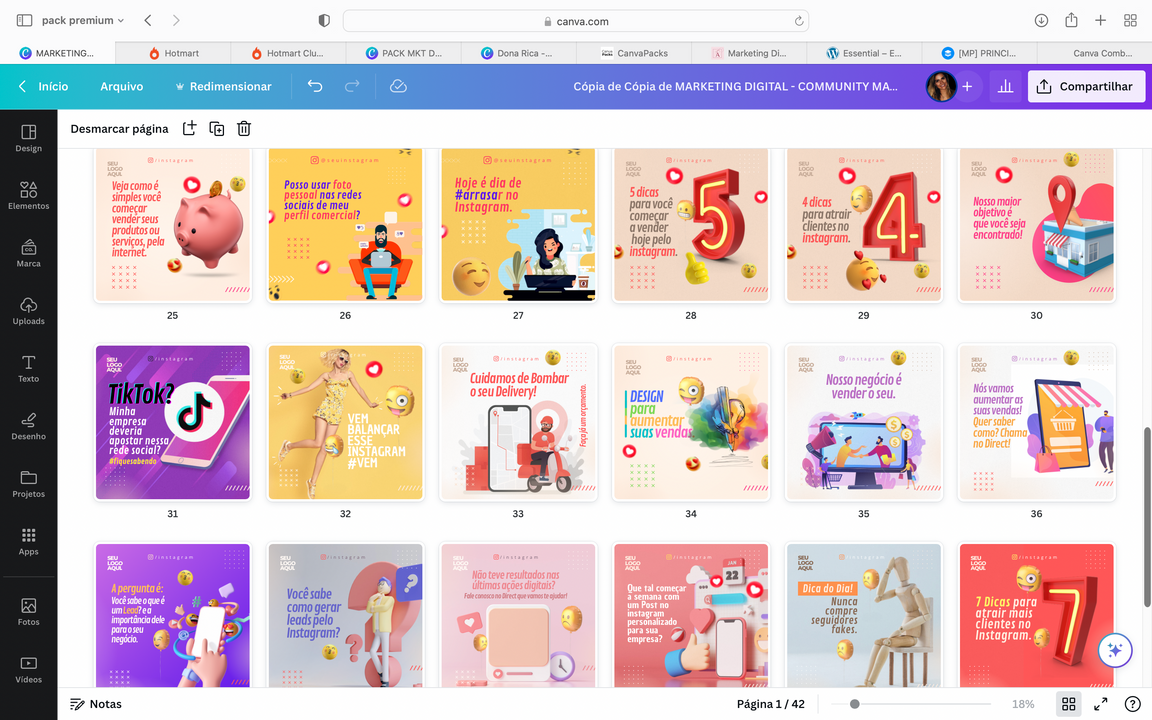Toggle fullscreen presentation mode

click(x=1100, y=704)
